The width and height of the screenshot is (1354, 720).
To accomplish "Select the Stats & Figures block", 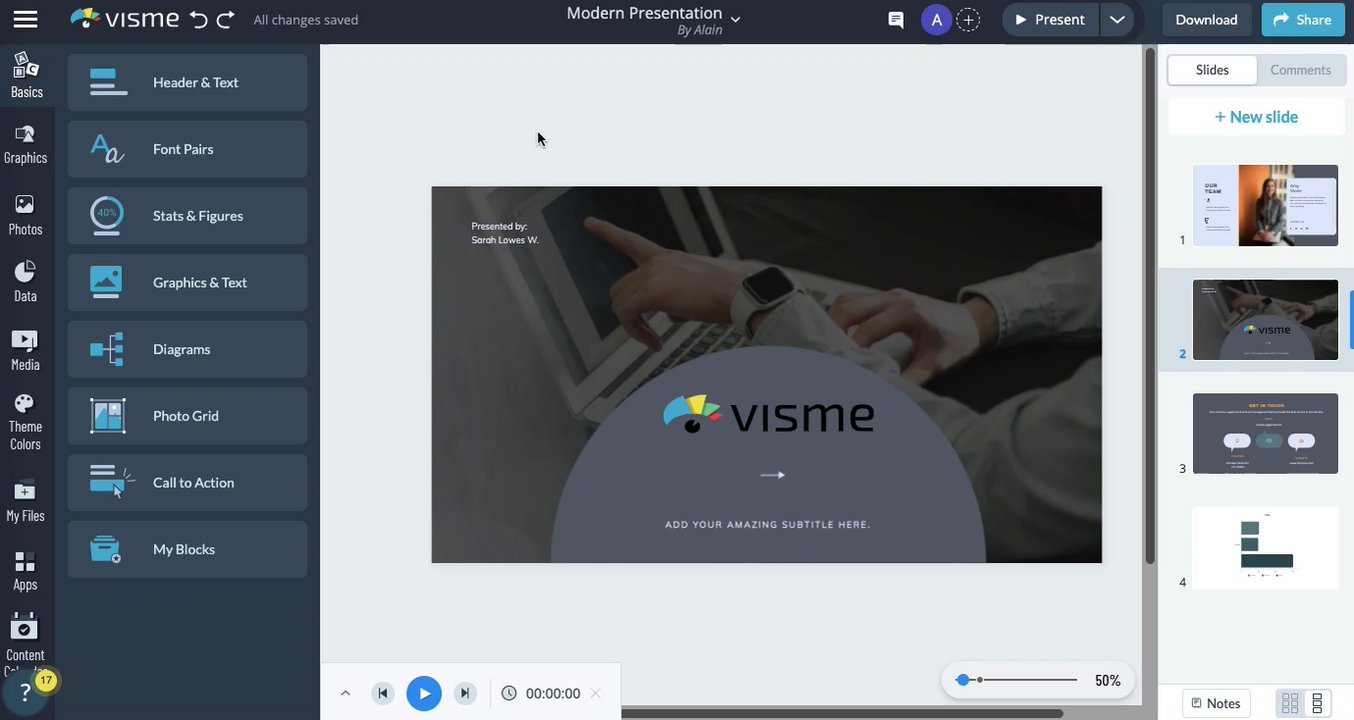I will click(x=188, y=216).
